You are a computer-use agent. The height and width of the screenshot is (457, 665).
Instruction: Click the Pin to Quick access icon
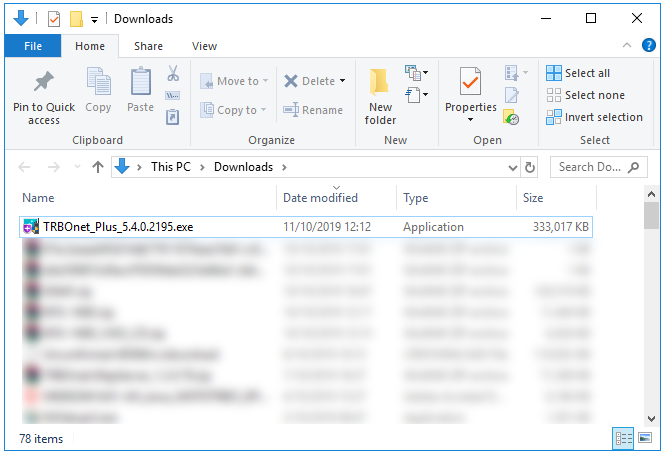click(x=44, y=83)
